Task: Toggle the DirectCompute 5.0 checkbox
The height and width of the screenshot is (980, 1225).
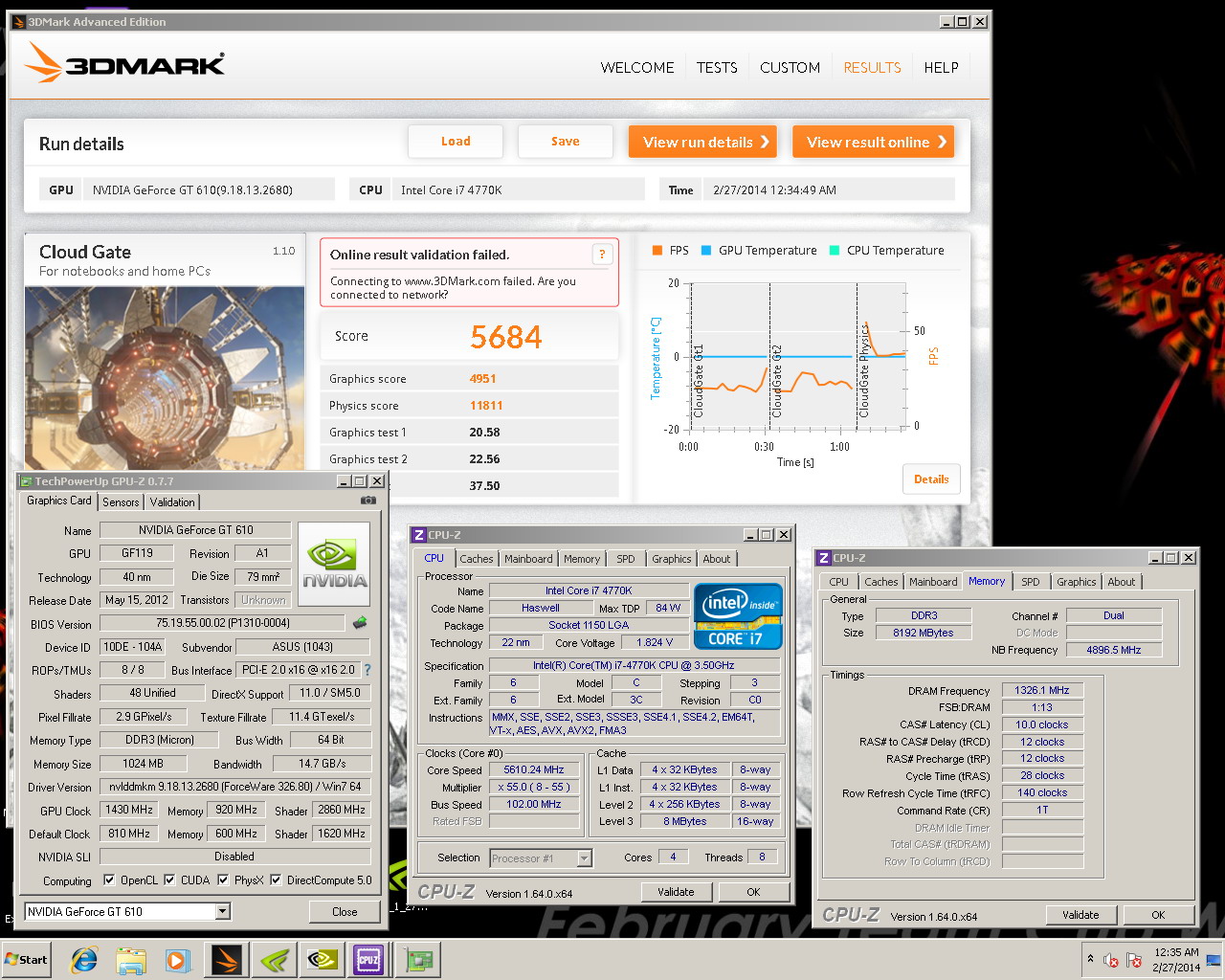Action: point(276,880)
